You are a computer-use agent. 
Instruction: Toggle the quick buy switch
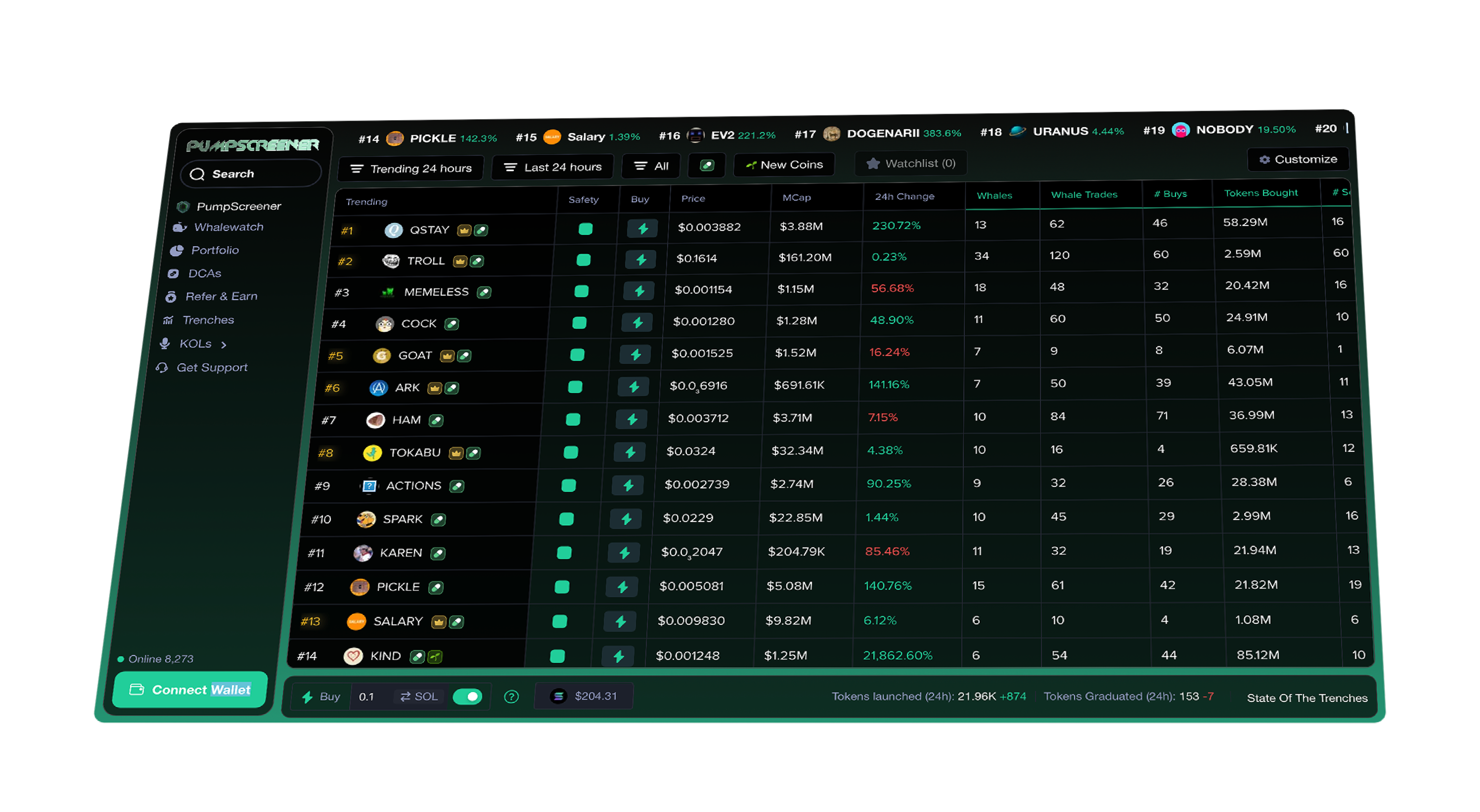pyautogui.click(x=467, y=696)
